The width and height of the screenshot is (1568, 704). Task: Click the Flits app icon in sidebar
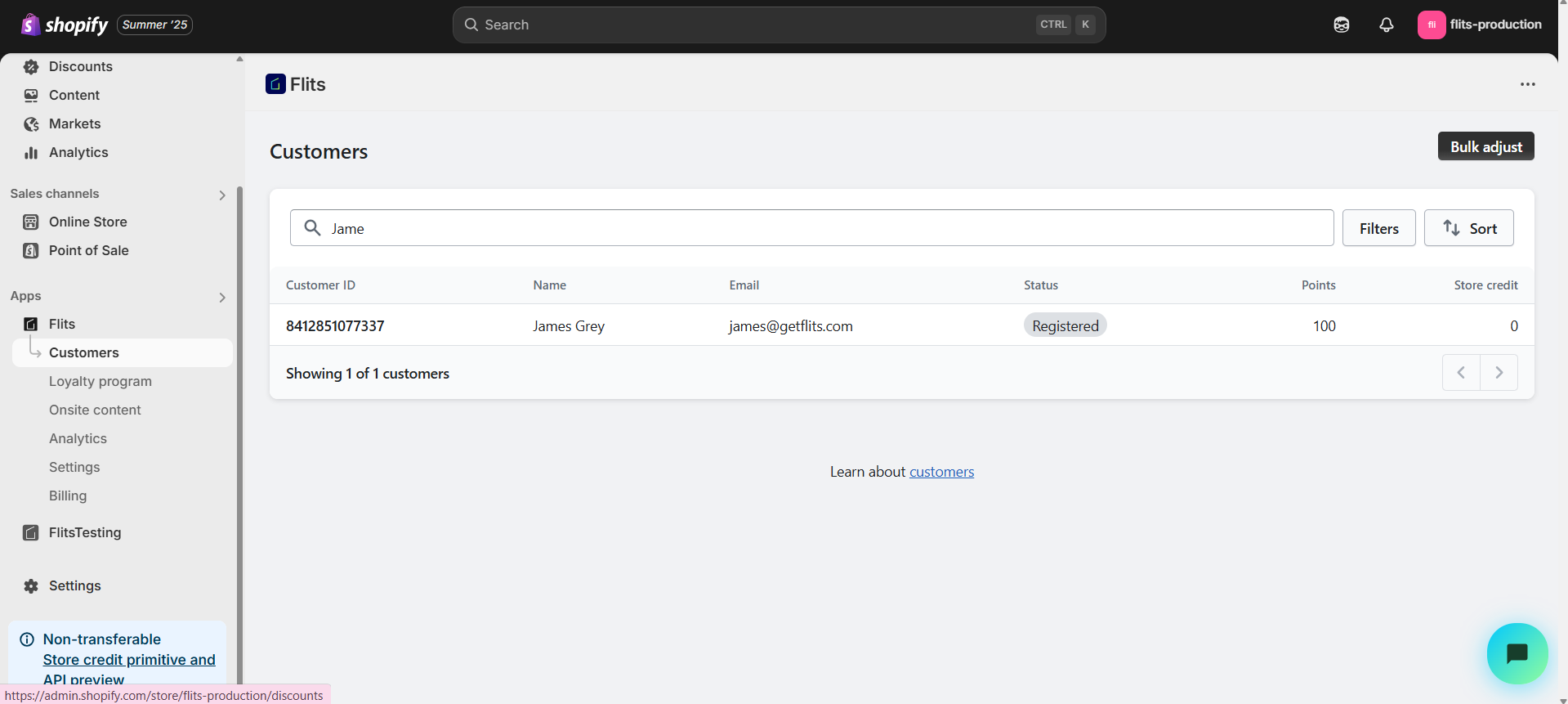[x=31, y=324]
